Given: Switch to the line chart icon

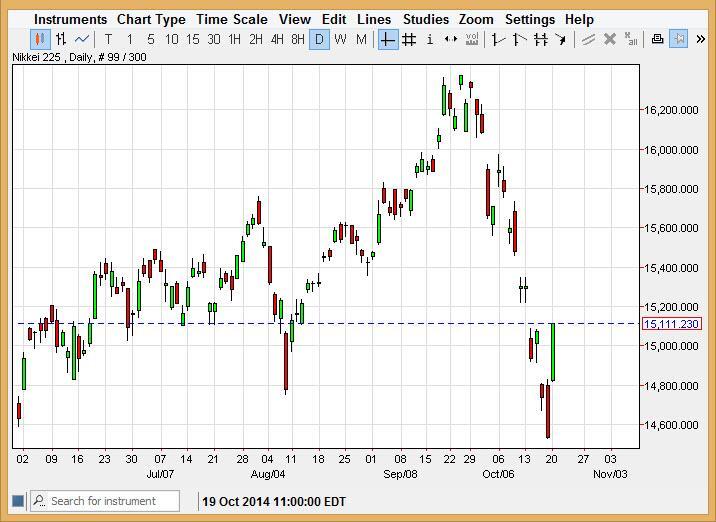Looking at the screenshot, I should coord(82,40).
